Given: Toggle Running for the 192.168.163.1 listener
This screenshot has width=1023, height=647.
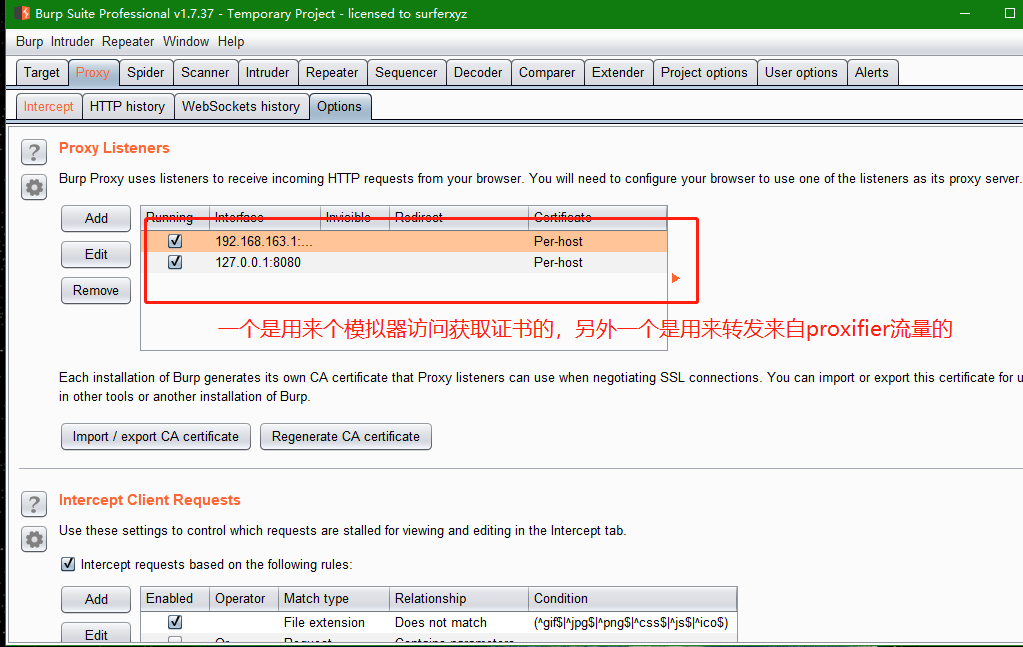Looking at the screenshot, I should 175,241.
